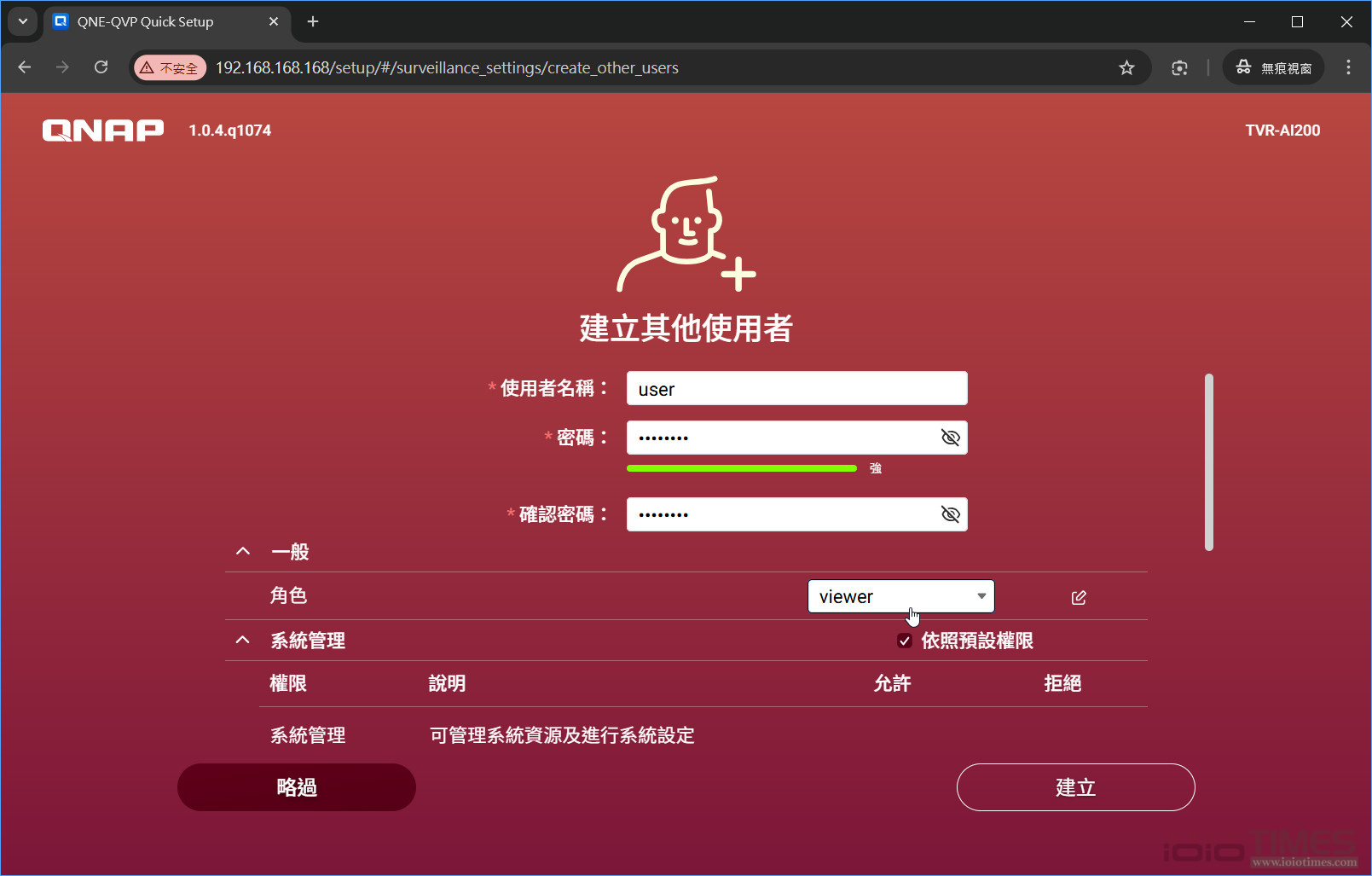Go back using the browser back arrow

tap(24, 67)
